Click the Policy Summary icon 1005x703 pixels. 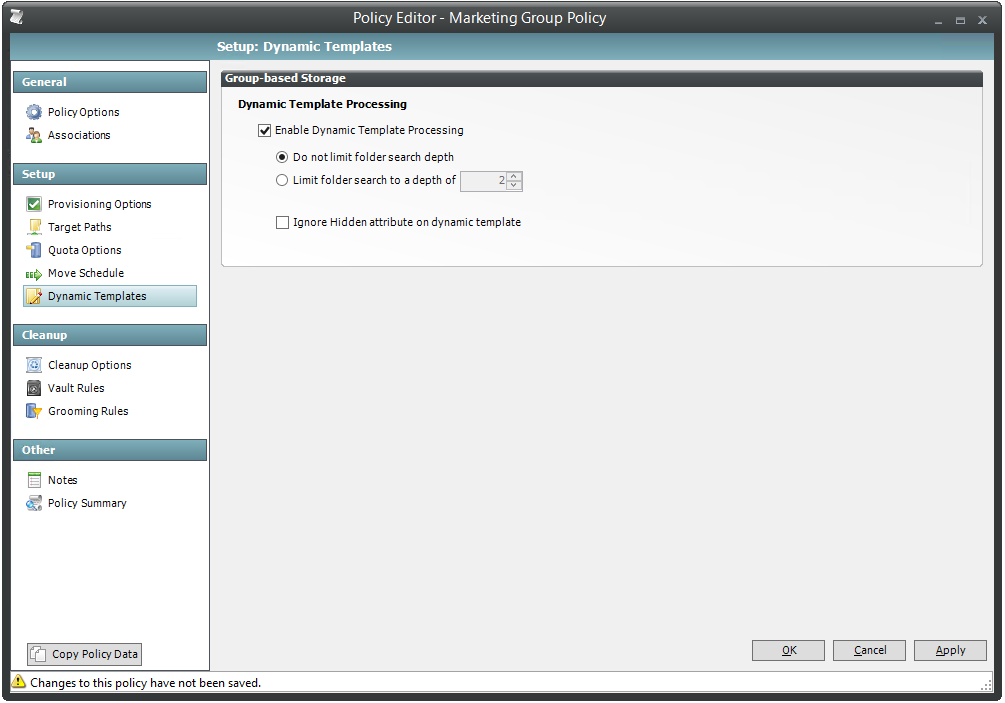34,503
